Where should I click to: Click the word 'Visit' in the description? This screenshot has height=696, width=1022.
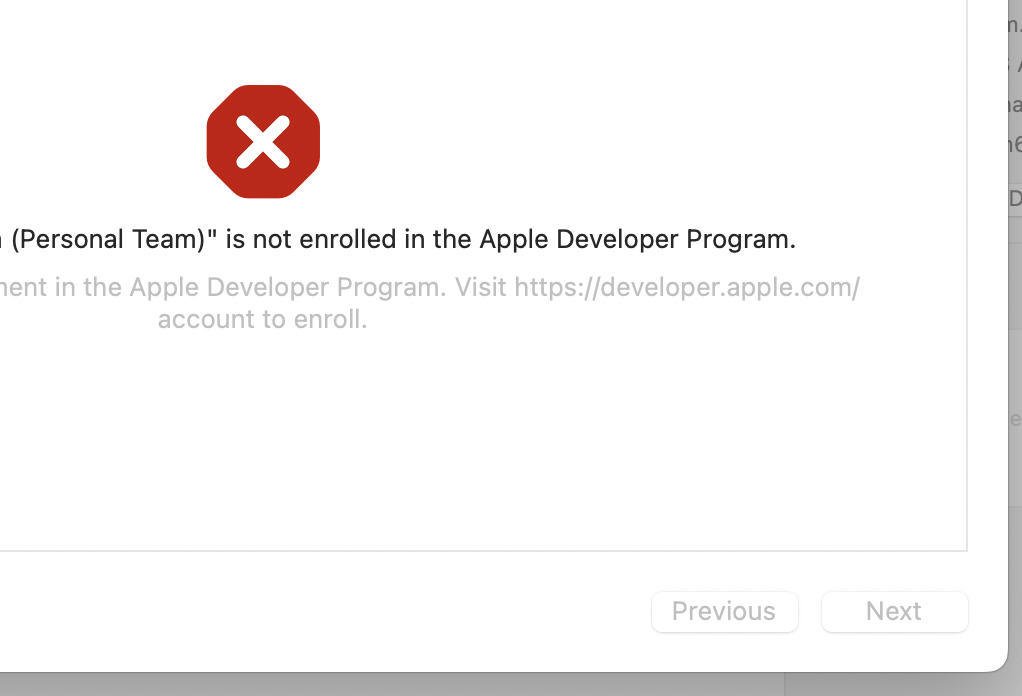[480, 287]
